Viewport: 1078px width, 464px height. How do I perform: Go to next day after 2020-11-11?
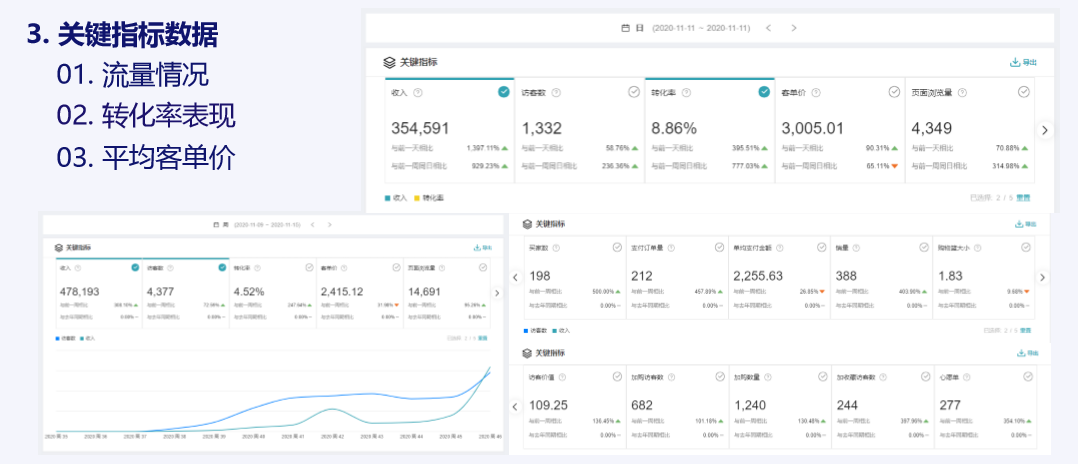click(794, 28)
